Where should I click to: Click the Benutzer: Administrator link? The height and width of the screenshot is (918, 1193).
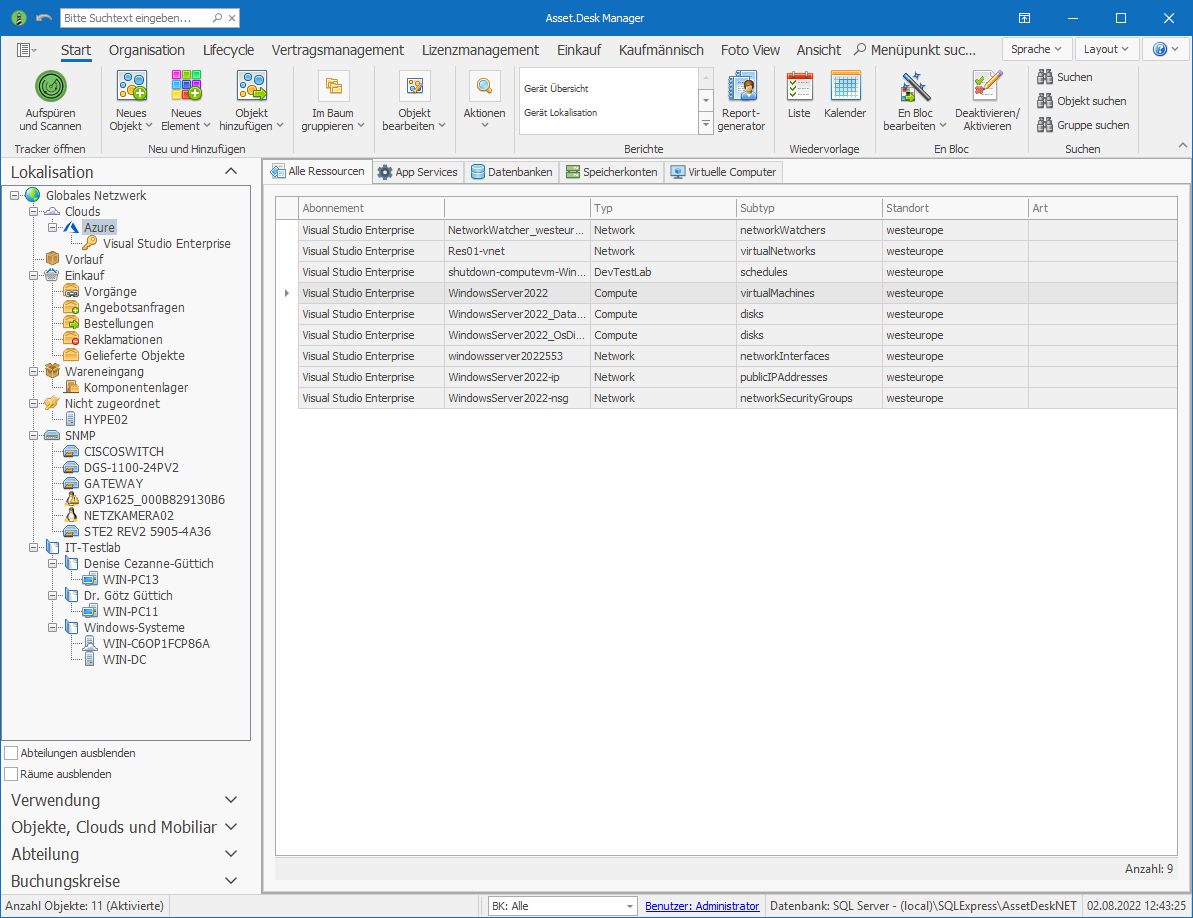(702, 906)
